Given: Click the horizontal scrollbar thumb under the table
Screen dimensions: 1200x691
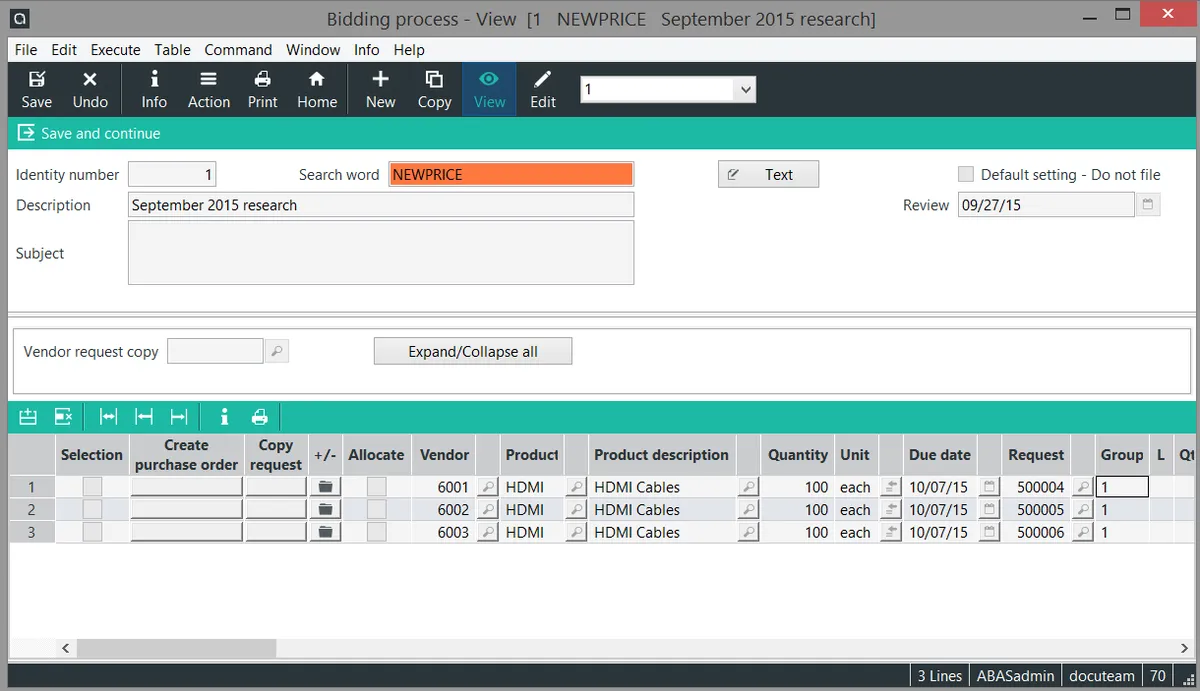Looking at the screenshot, I should [x=176, y=648].
